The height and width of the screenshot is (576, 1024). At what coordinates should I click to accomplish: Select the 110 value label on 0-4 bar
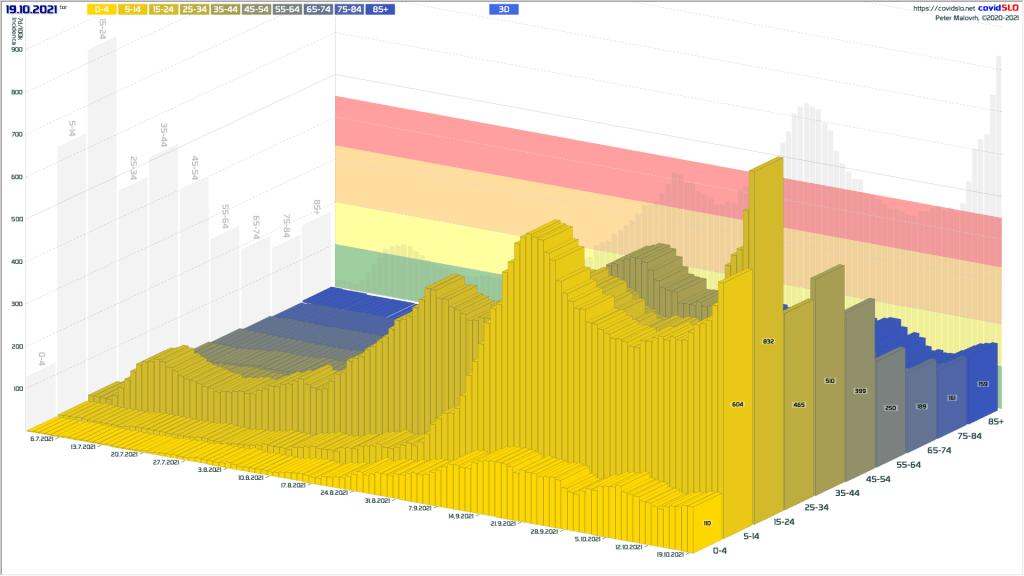[x=706, y=522]
